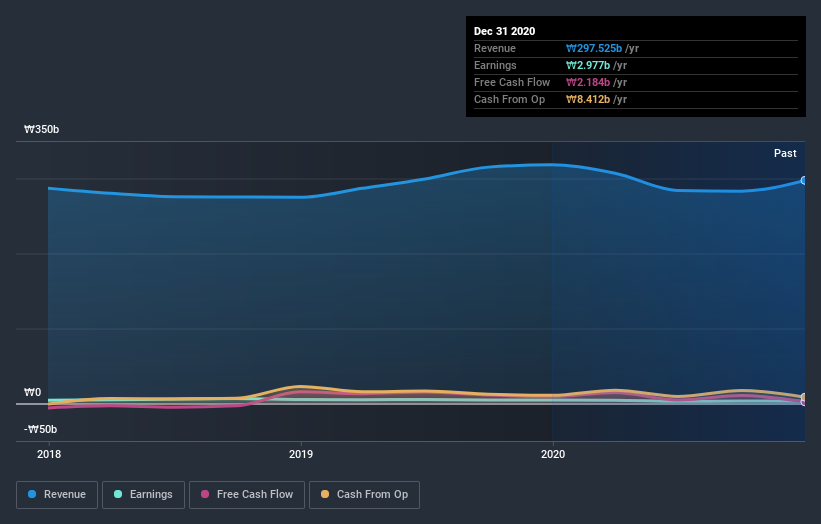821x524 pixels.
Task: Click the Cash From Op end-point marker
Action: [804, 397]
